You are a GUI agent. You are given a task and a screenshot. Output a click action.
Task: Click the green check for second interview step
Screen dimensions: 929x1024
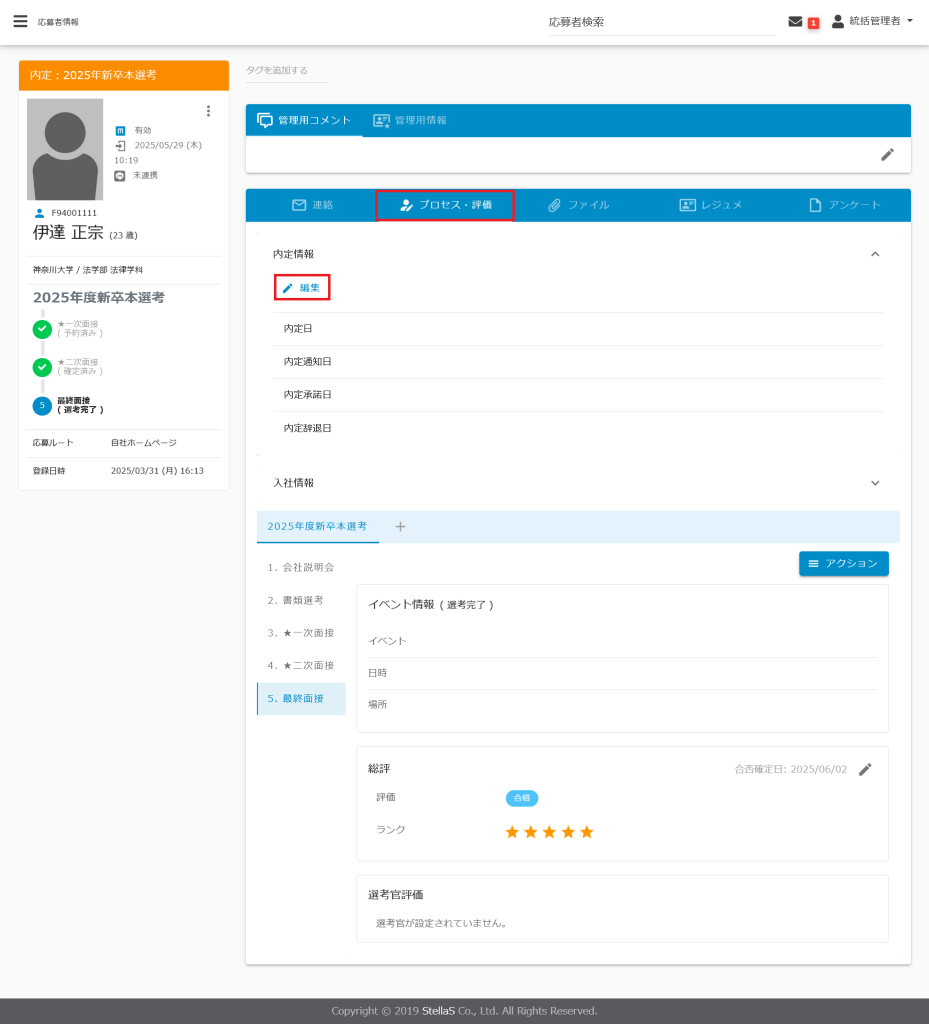42,367
